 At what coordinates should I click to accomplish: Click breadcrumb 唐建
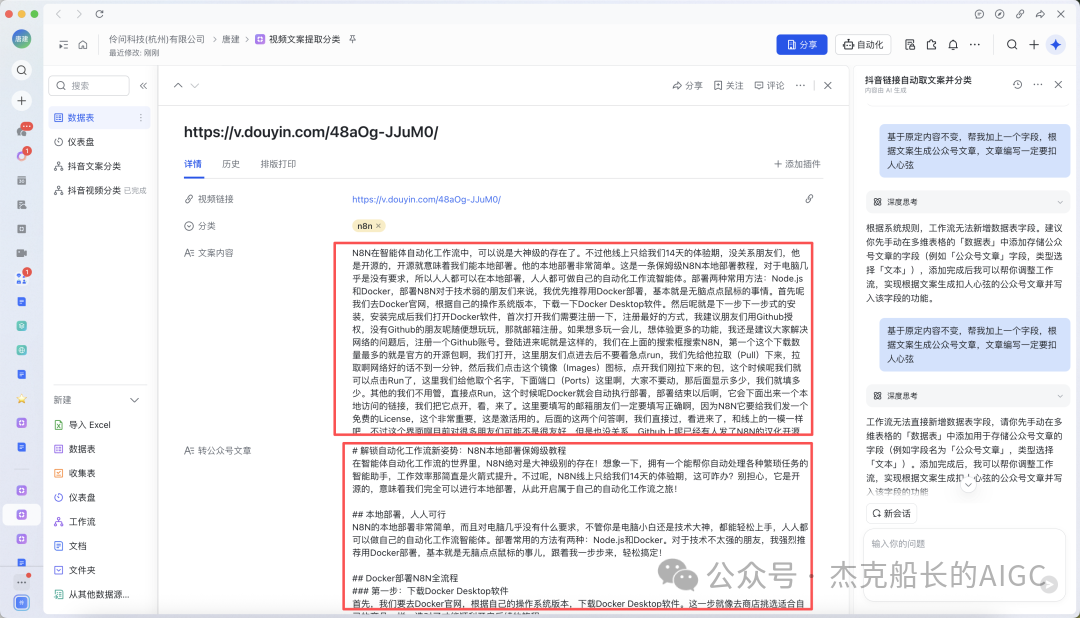coord(231,39)
